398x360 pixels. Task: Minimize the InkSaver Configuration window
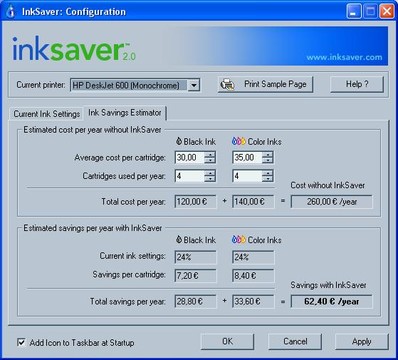[354, 12]
